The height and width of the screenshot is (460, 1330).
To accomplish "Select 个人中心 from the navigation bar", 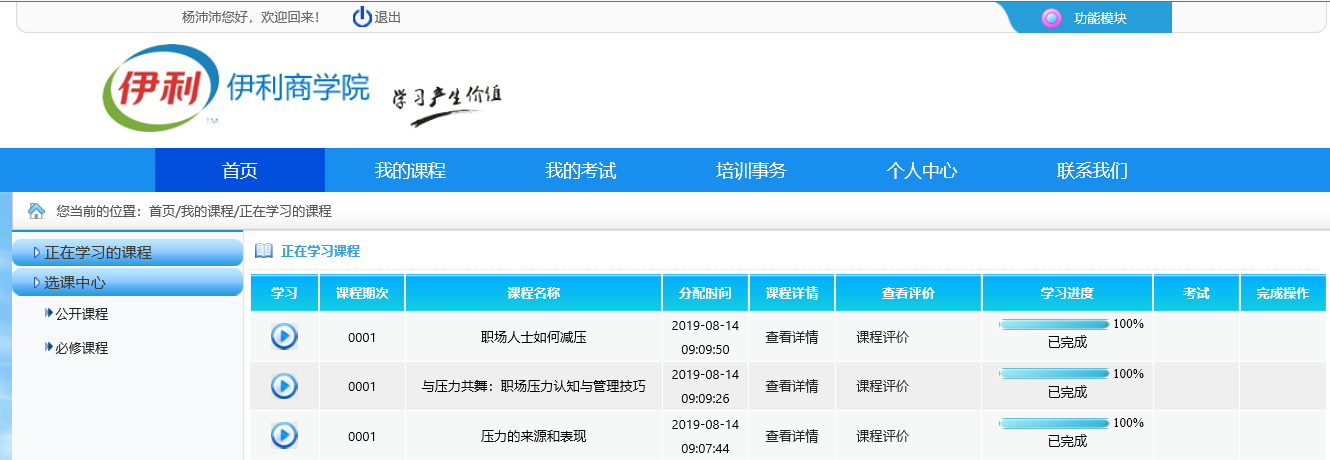I will coord(921,171).
